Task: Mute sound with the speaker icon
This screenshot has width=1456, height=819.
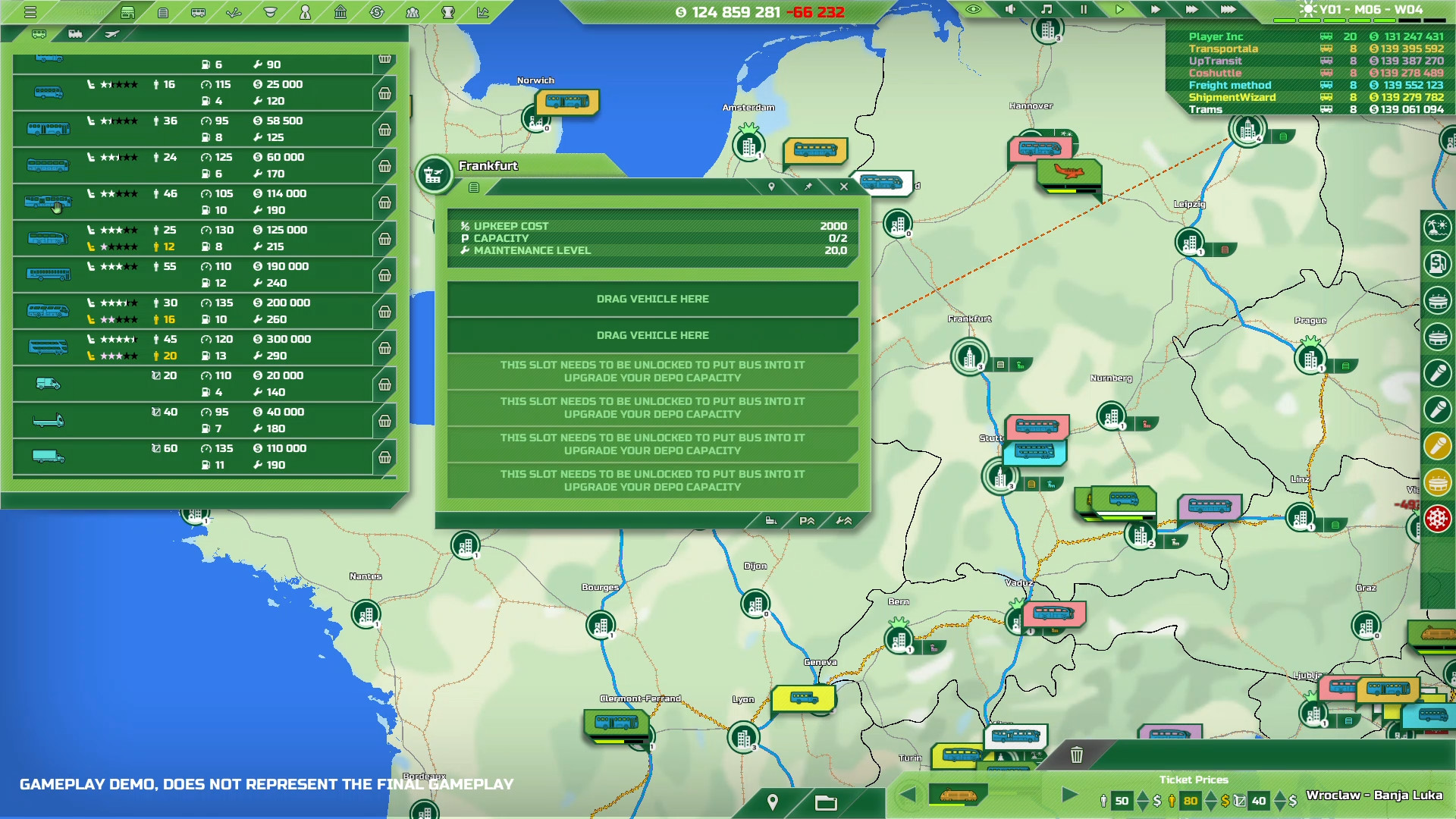Action: point(1010,10)
